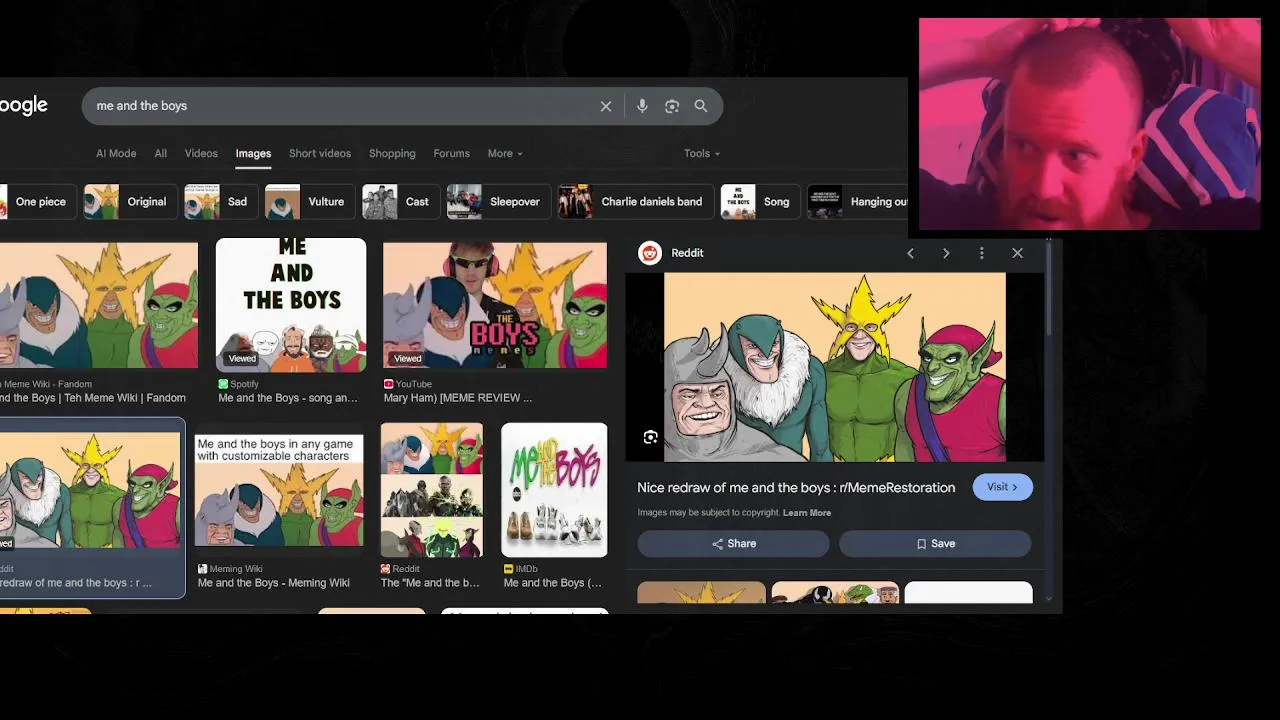Open the Shopping tab
Viewport: 1280px width, 720px height.
pyautogui.click(x=392, y=153)
